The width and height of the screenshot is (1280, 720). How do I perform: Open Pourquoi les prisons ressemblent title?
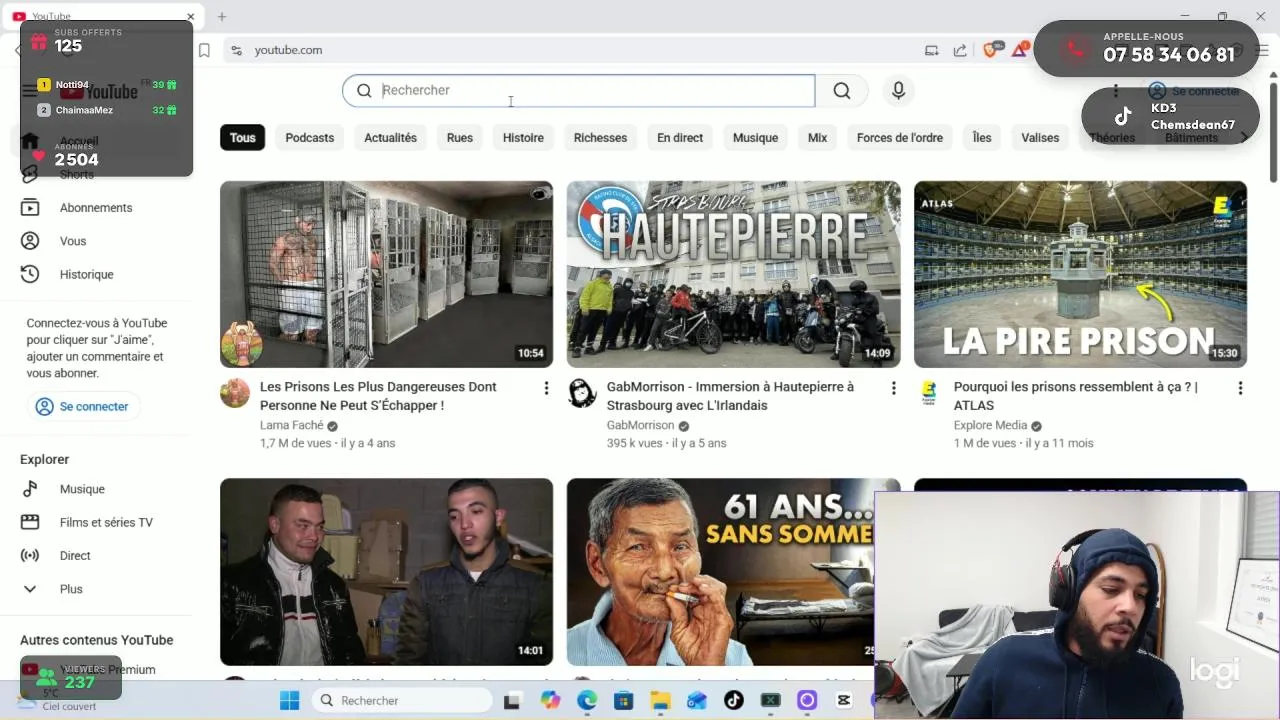(1075, 396)
